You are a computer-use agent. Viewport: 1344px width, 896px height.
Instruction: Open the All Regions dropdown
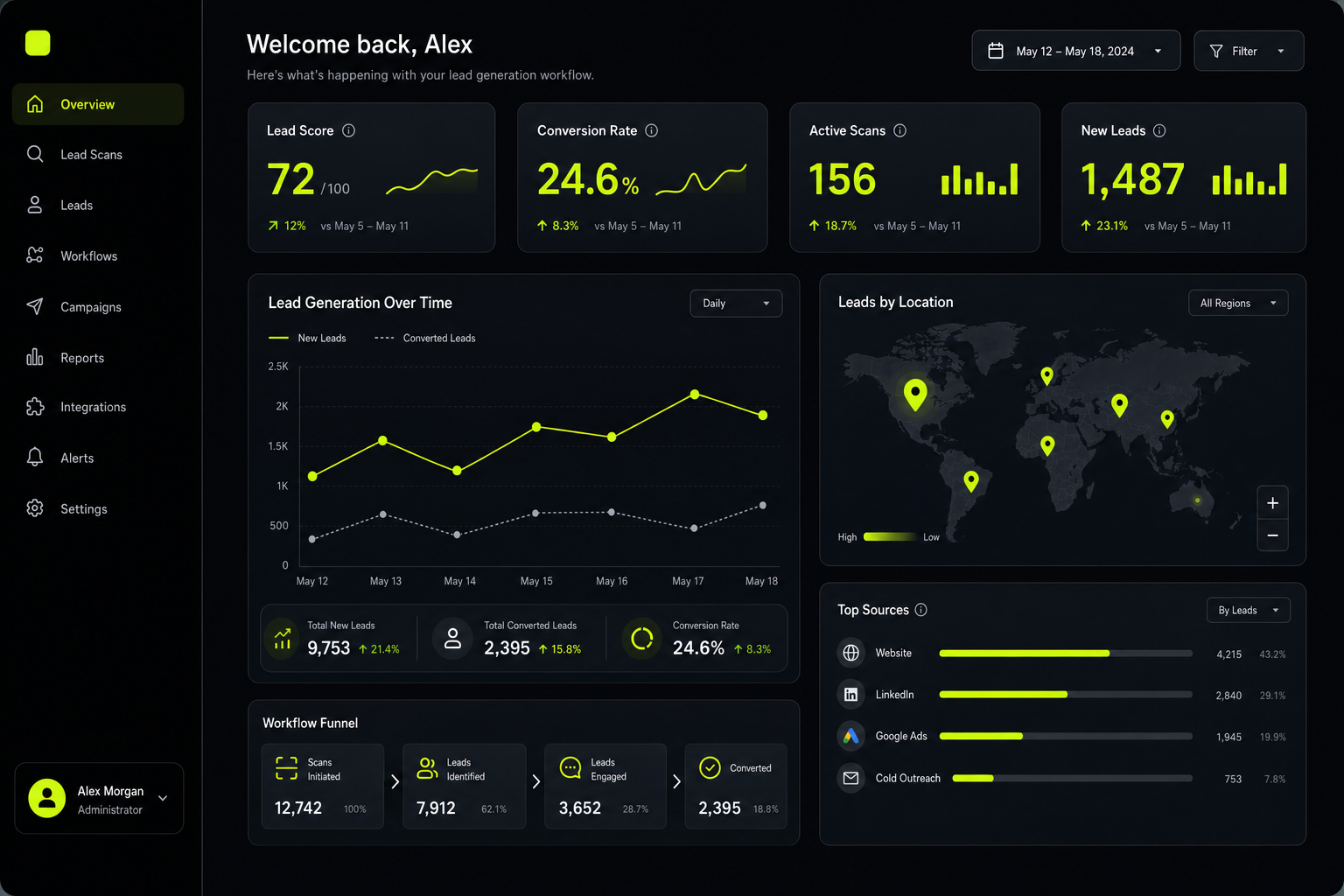click(1238, 303)
